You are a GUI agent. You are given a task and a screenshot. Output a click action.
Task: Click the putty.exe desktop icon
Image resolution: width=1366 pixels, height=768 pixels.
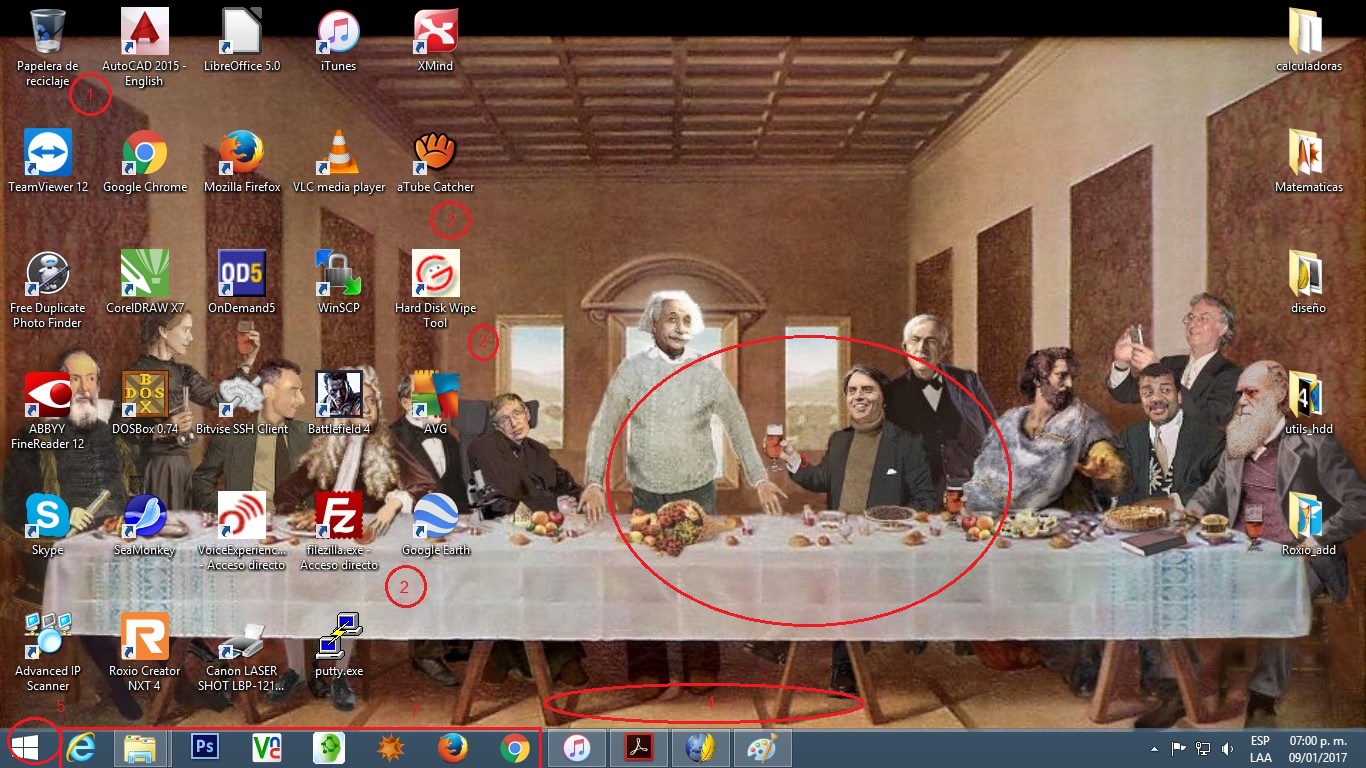[338, 638]
